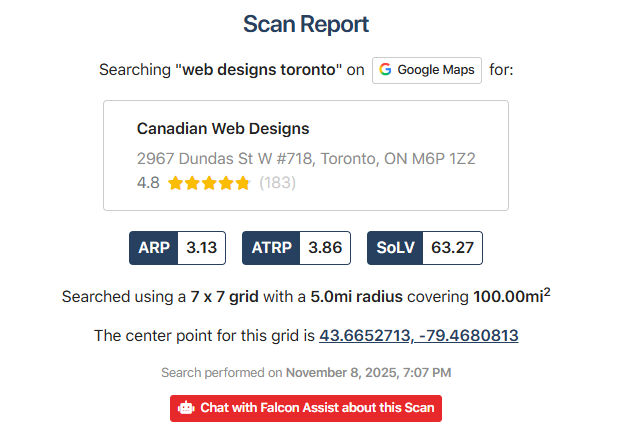Select the Canadian Web Designs business name
The height and width of the screenshot is (437, 623).
click(223, 129)
